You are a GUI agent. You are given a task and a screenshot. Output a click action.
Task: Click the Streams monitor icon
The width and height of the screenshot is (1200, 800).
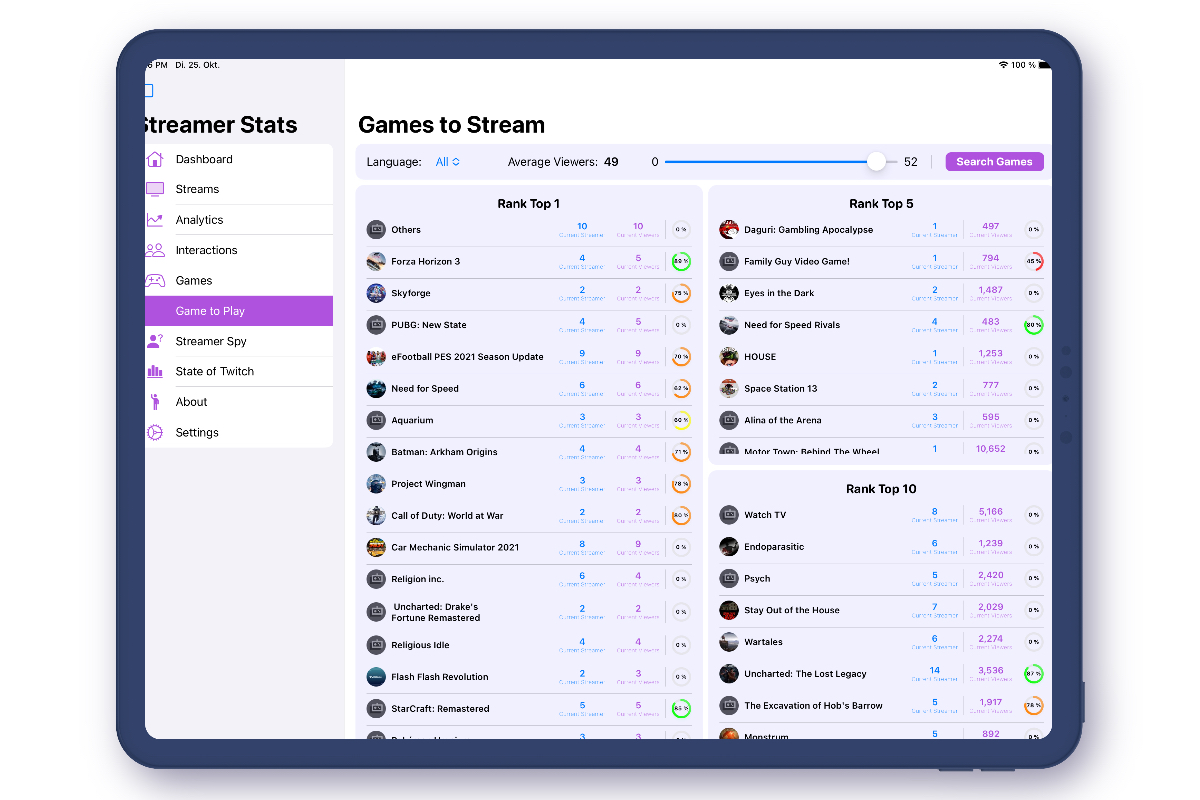[x=155, y=188]
